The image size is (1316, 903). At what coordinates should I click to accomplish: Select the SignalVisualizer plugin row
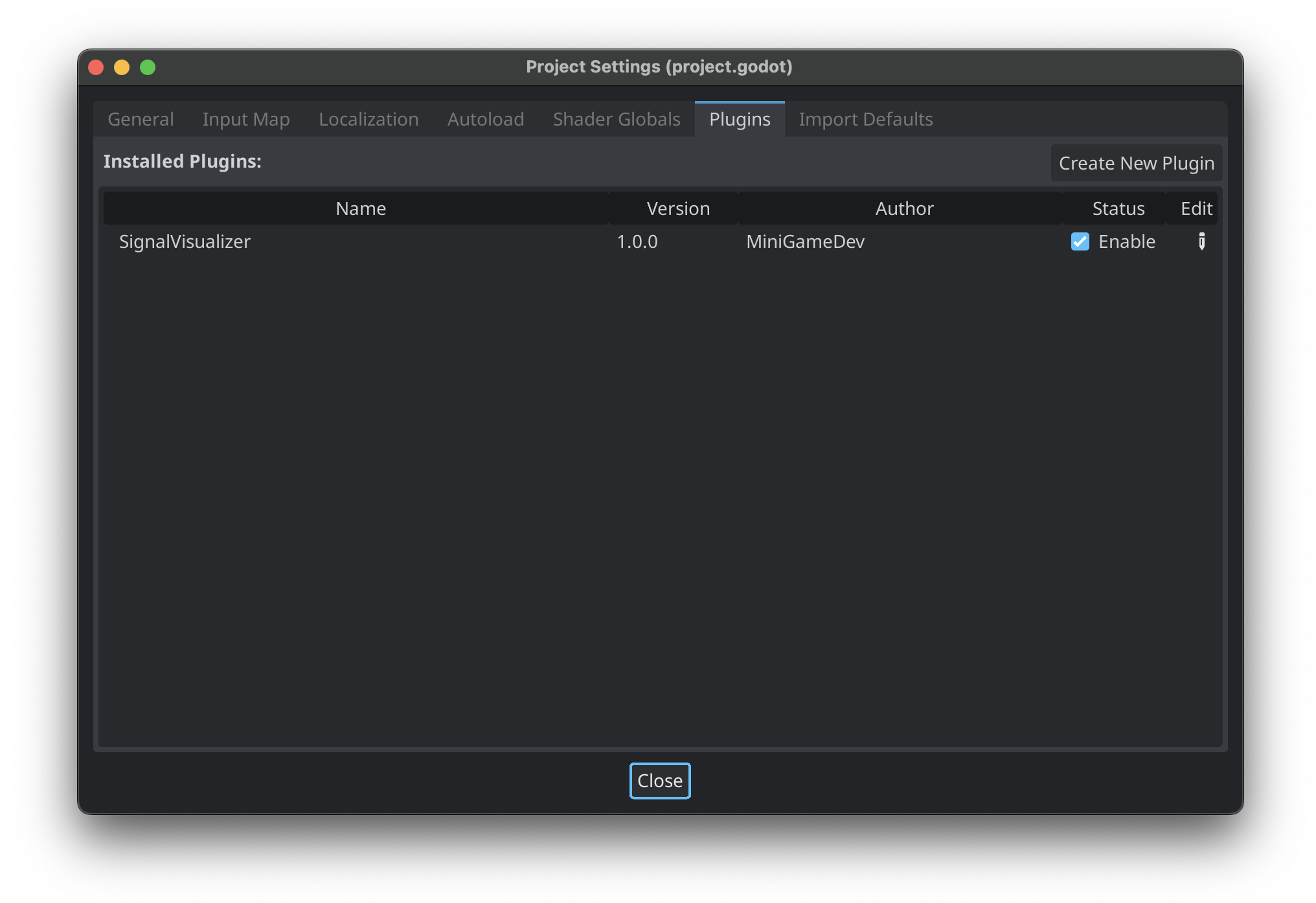click(185, 241)
